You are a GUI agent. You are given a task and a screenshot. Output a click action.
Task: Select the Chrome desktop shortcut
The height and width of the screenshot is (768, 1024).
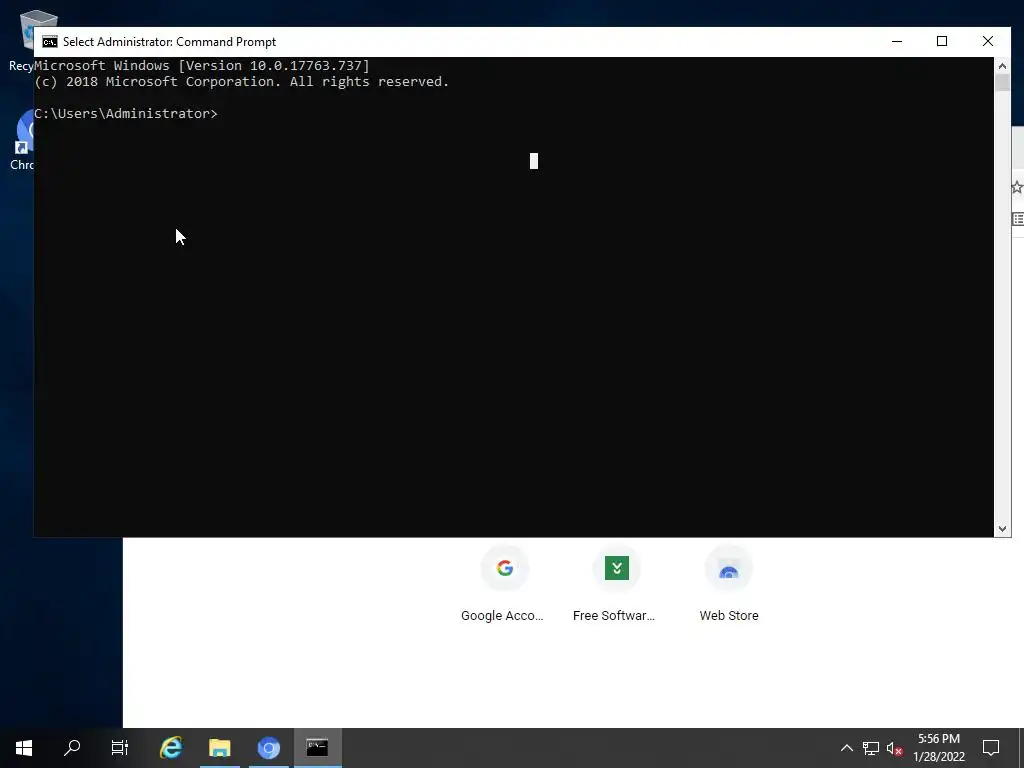[21, 140]
